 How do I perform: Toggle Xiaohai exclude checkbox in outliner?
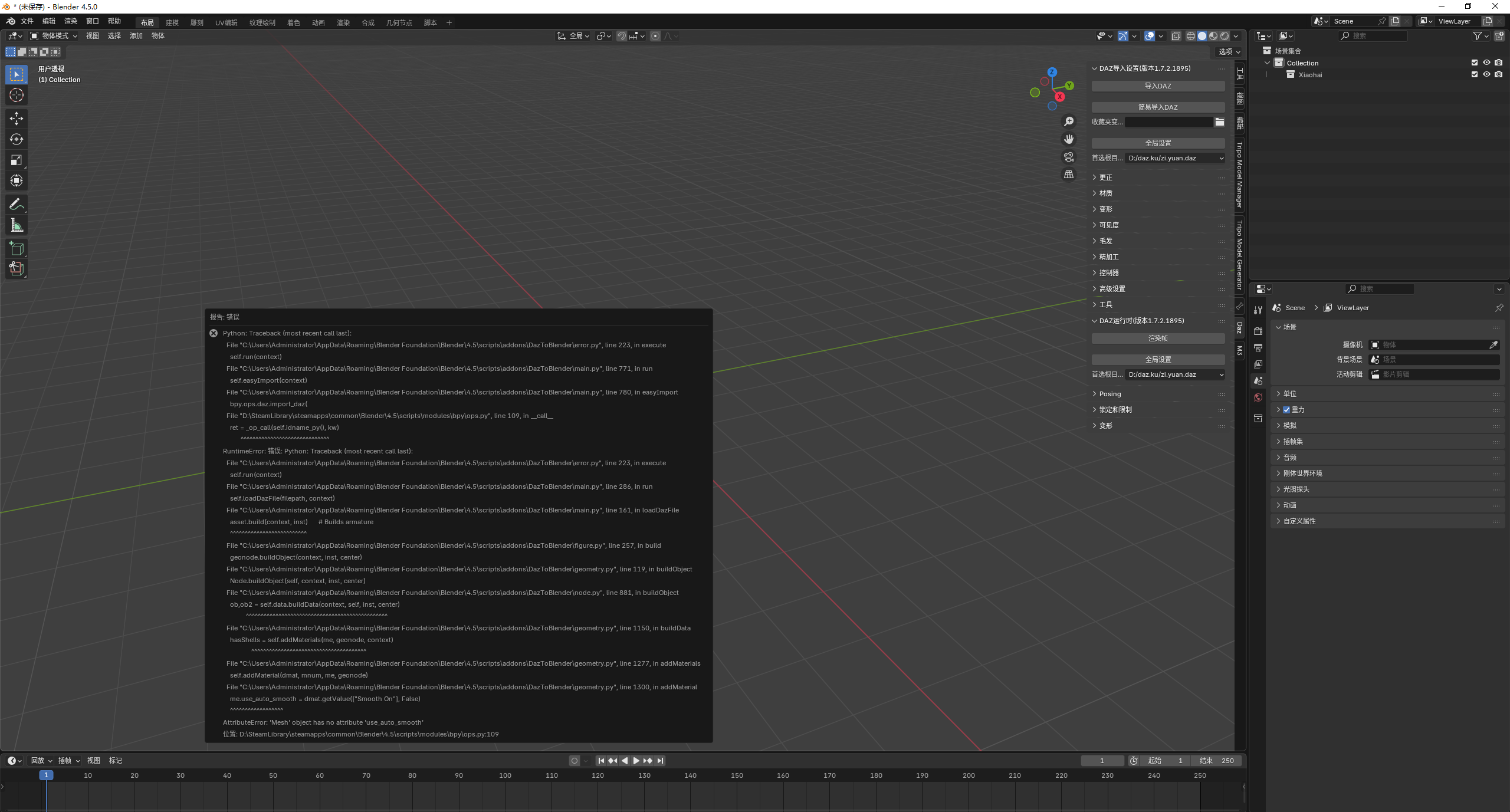[x=1475, y=74]
